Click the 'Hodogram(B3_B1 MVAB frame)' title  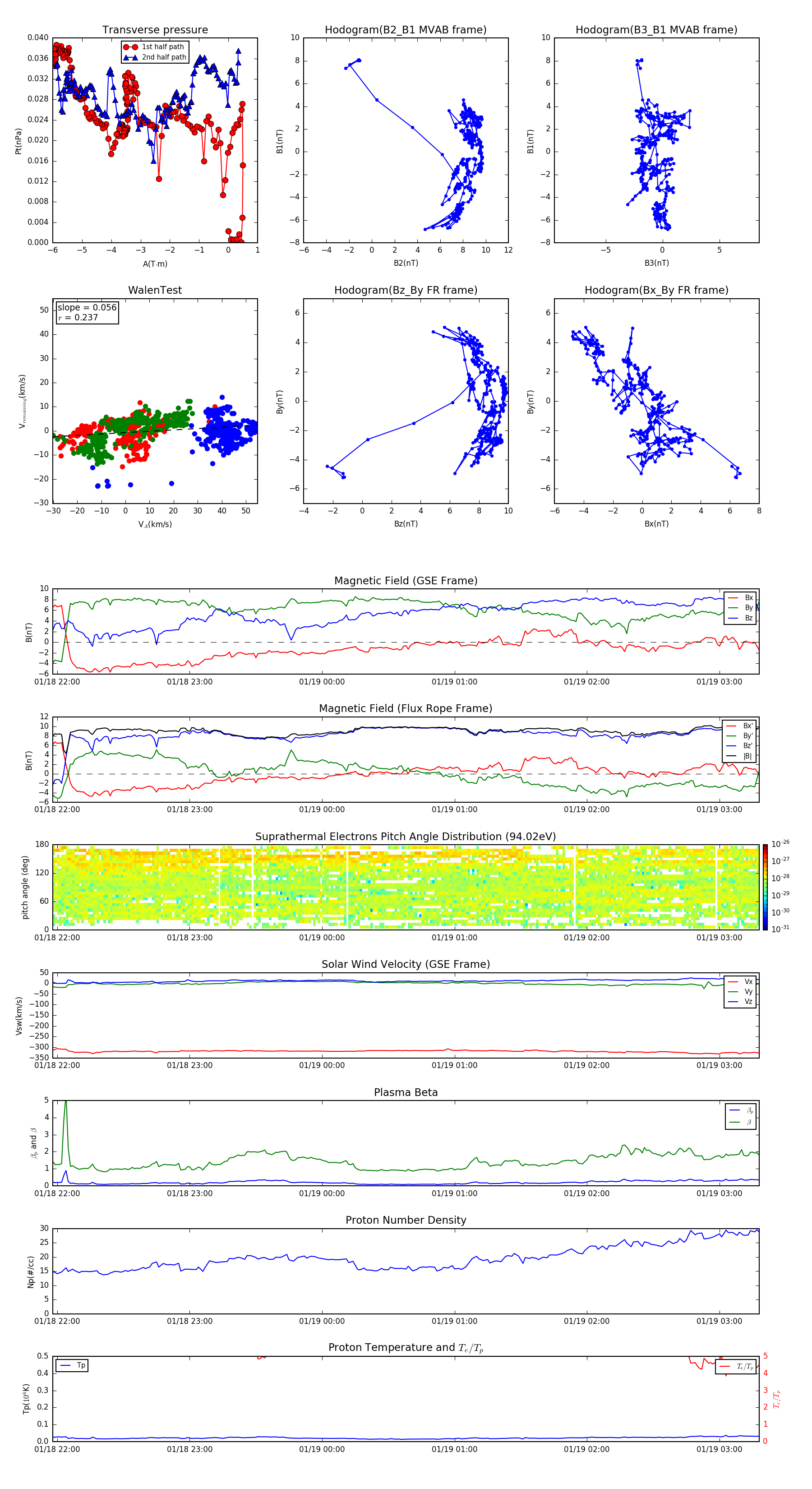pos(656,30)
